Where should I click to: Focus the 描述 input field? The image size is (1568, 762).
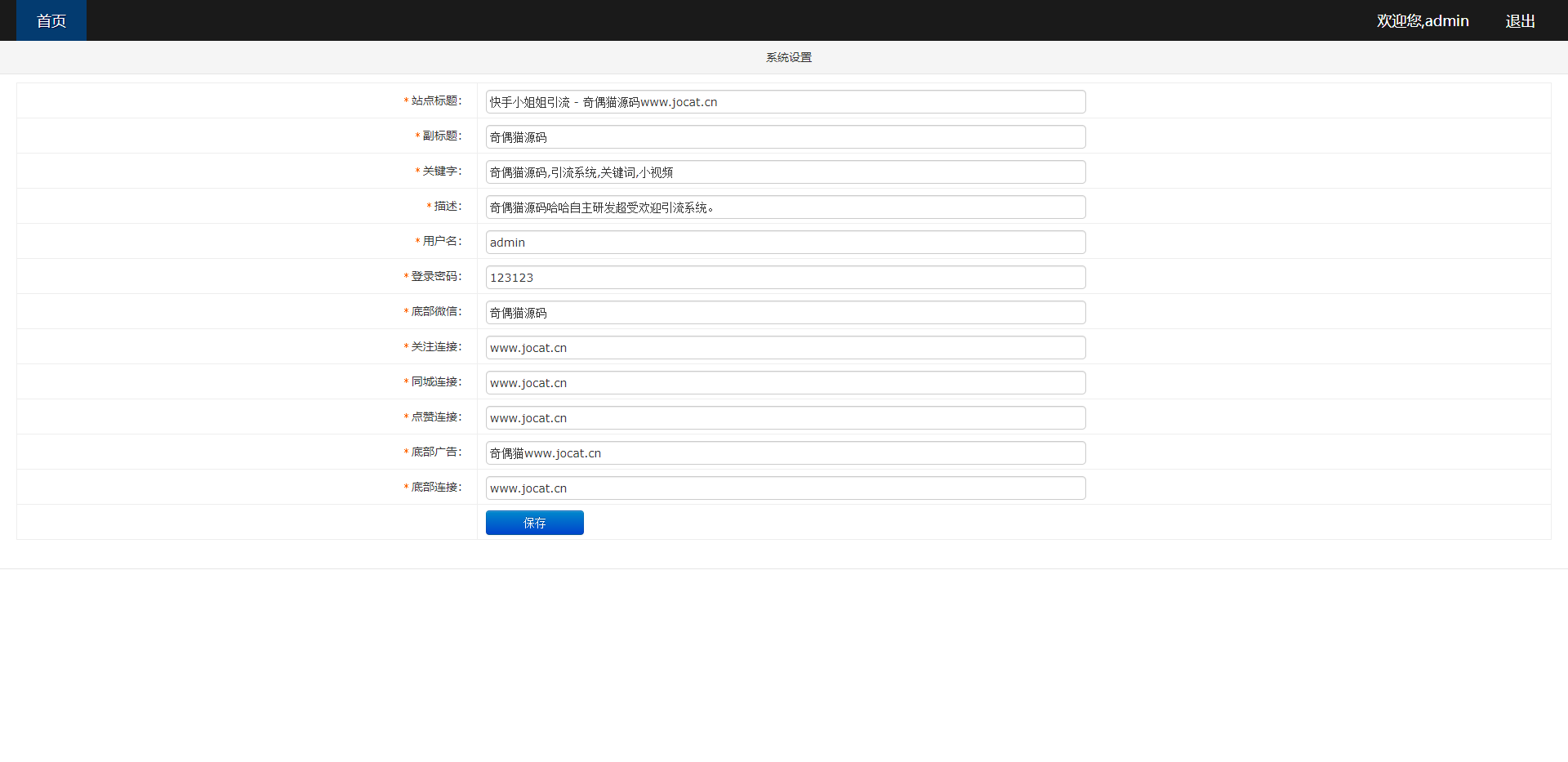click(x=786, y=207)
